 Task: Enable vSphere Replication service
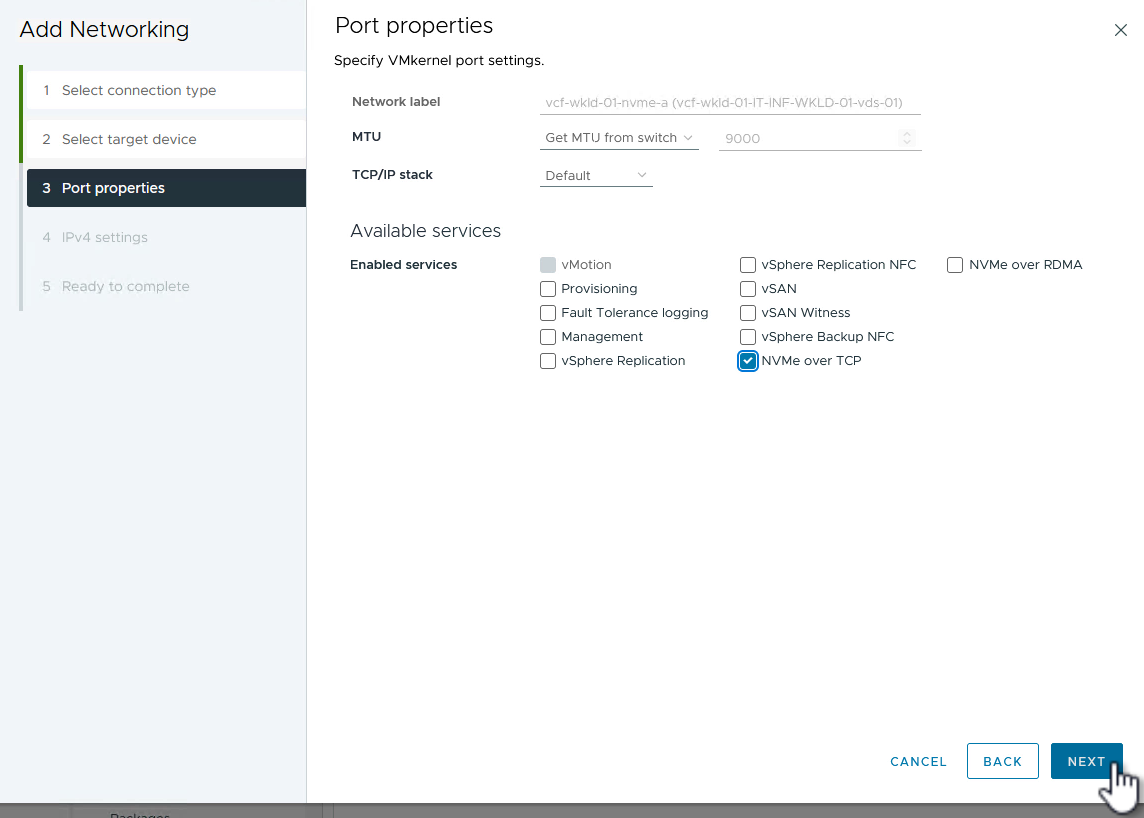[548, 361]
